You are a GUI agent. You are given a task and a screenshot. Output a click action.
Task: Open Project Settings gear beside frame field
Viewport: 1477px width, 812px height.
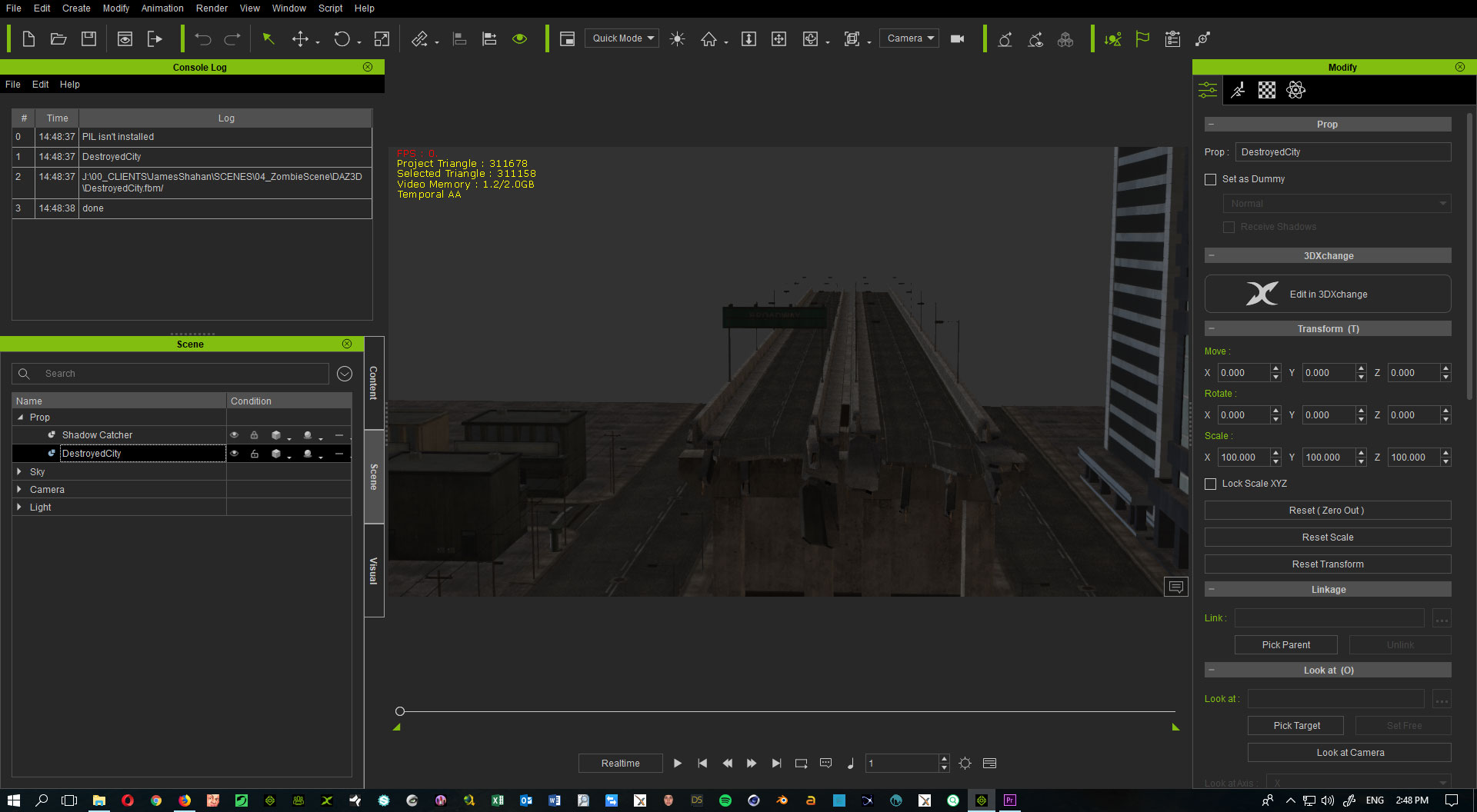point(965,763)
